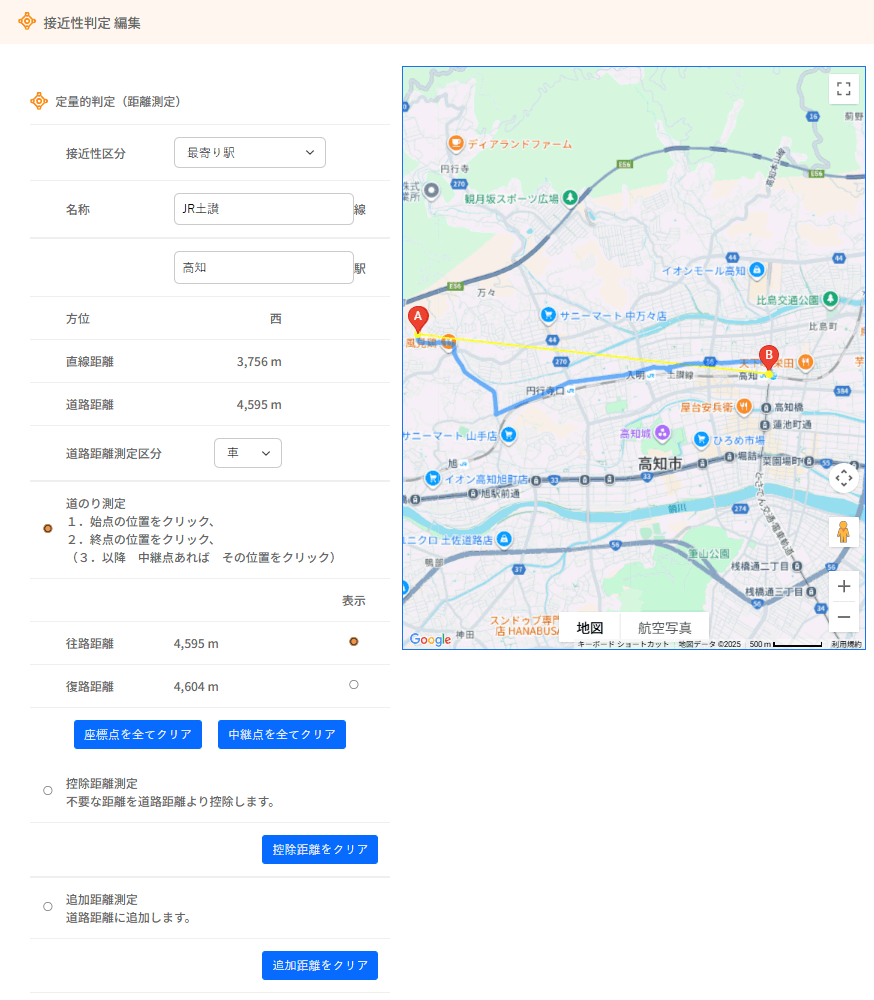Select the Street View pegman icon
Image resolution: width=874 pixels, height=1000 pixels.
point(843,532)
